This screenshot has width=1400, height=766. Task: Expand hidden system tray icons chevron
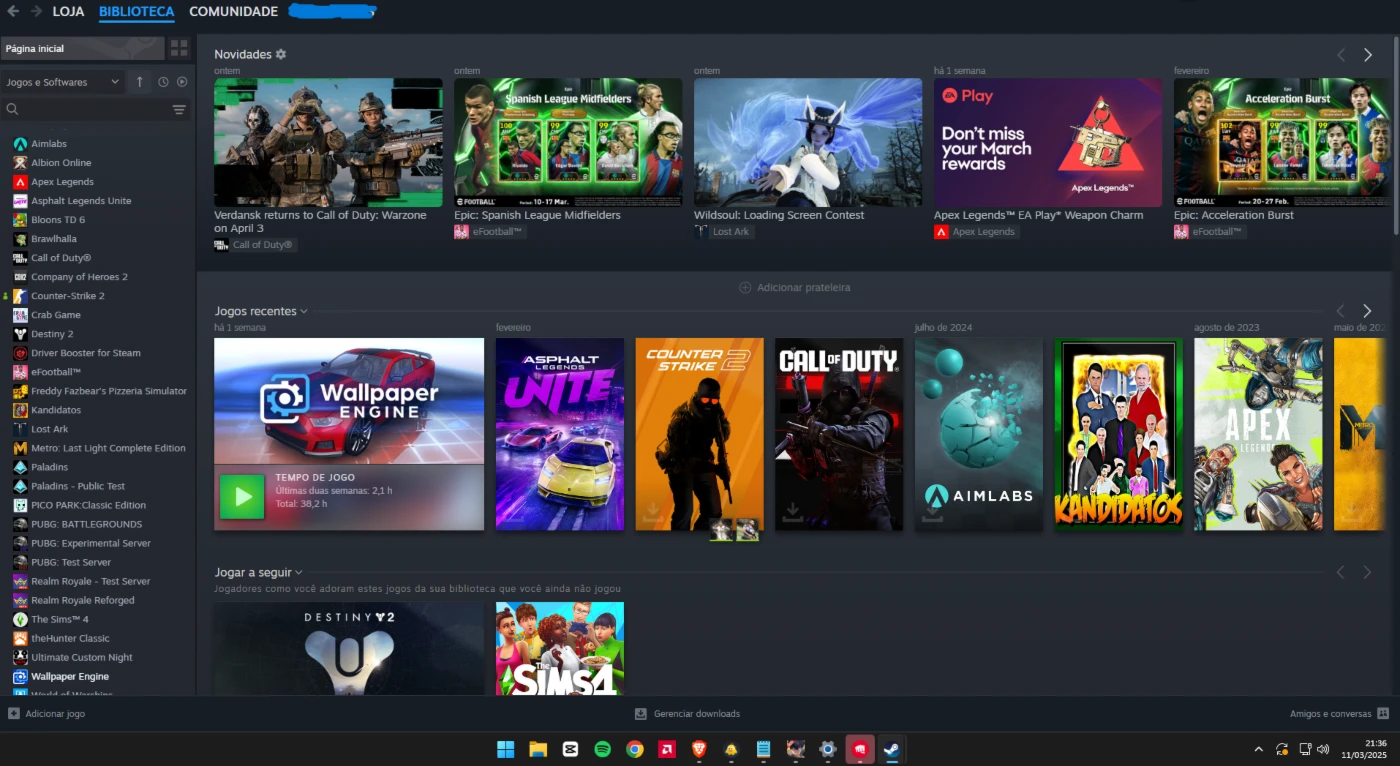(1258, 749)
